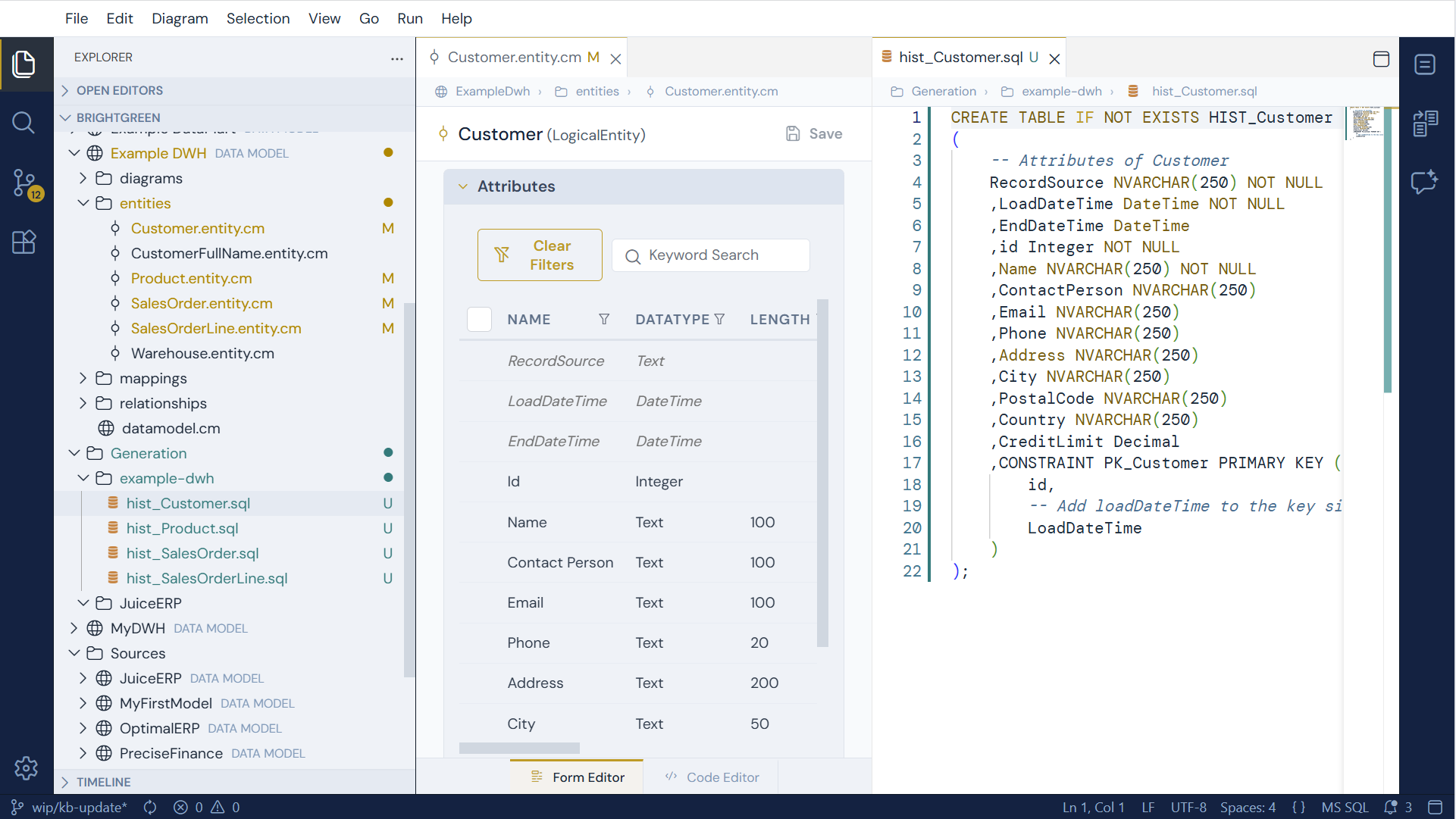Open the Diagram menu
This screenshot has height=819, width=1456.
[x=180, y=18]
